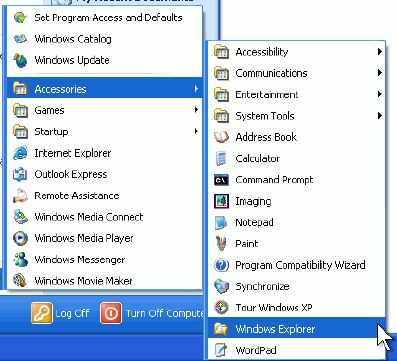Click the Tour Windows XP icon
The image size is (397, 361).
[x=221, y=308]
